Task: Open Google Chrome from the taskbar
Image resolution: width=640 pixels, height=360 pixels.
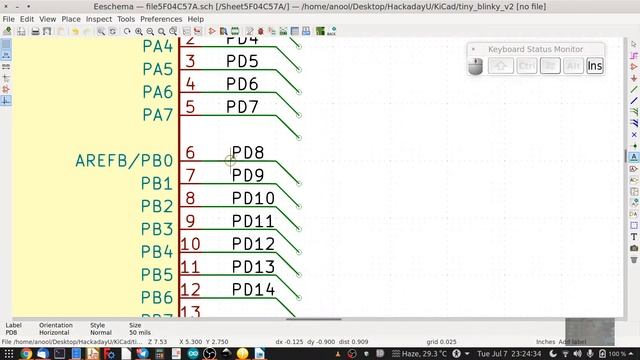Action: pos(26,353)
